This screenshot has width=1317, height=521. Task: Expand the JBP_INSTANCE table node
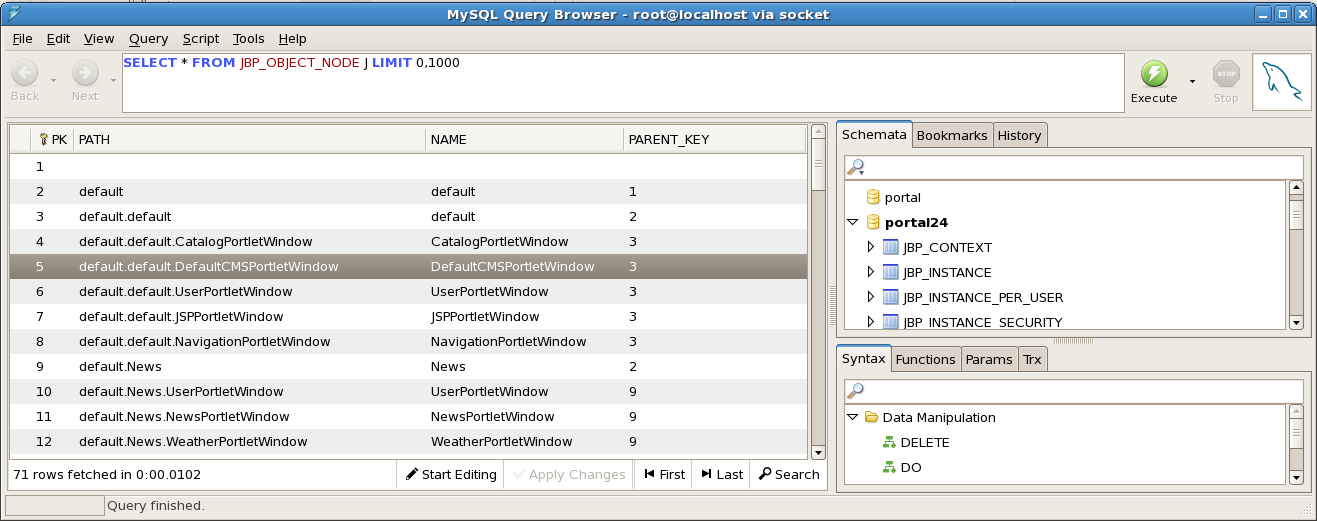(870, 272)
